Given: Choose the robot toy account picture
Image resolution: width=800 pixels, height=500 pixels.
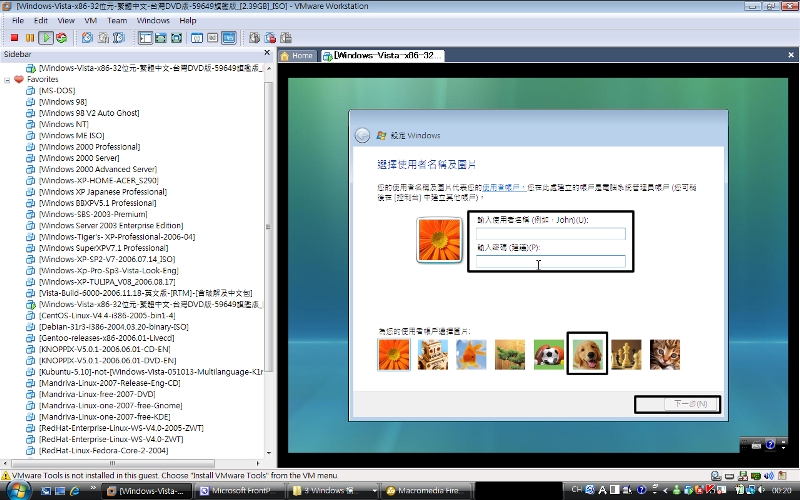Looking at the screenshot, I should [433, 355].
